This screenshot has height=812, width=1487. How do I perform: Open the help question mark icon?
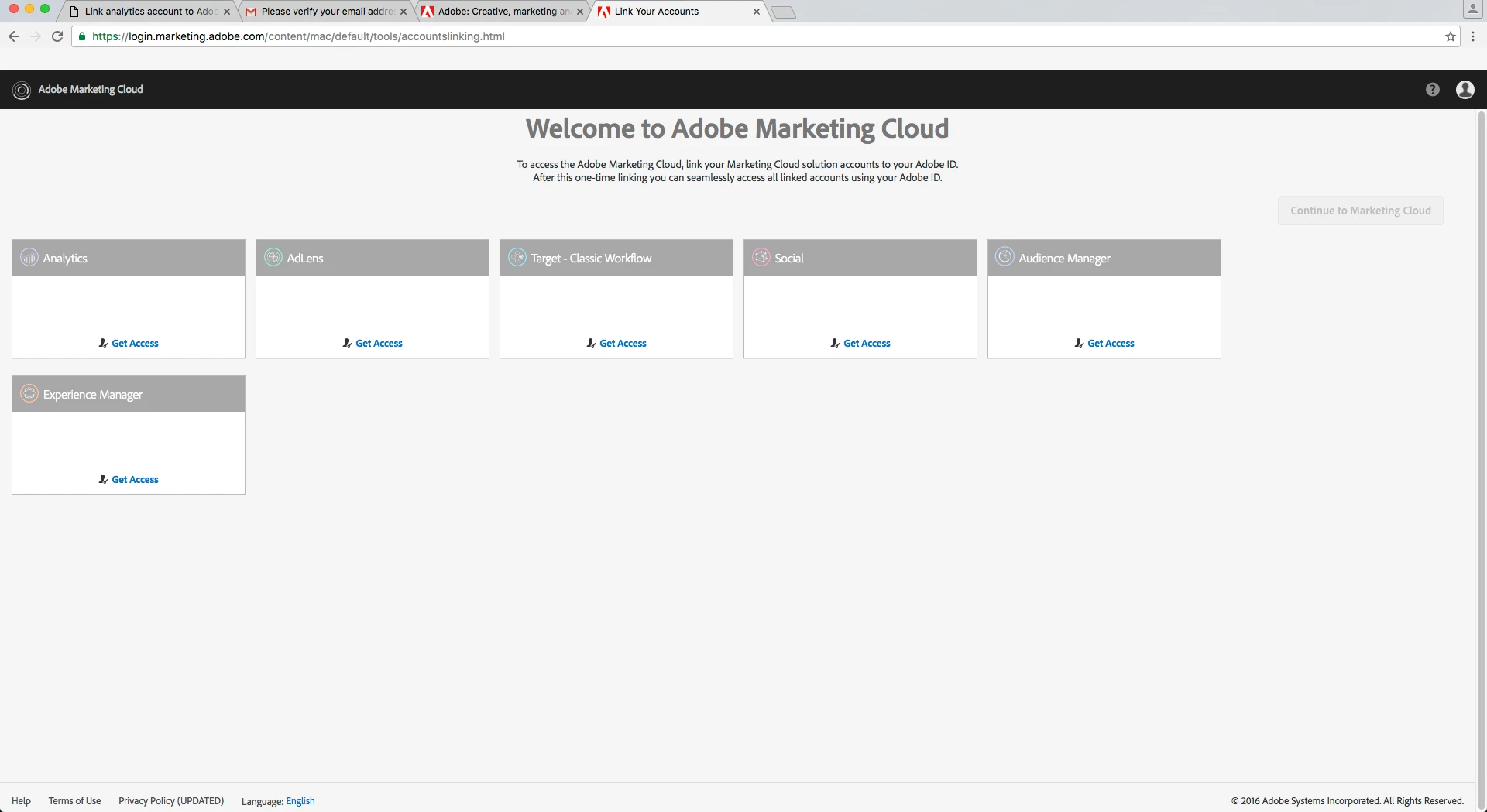1433,90
